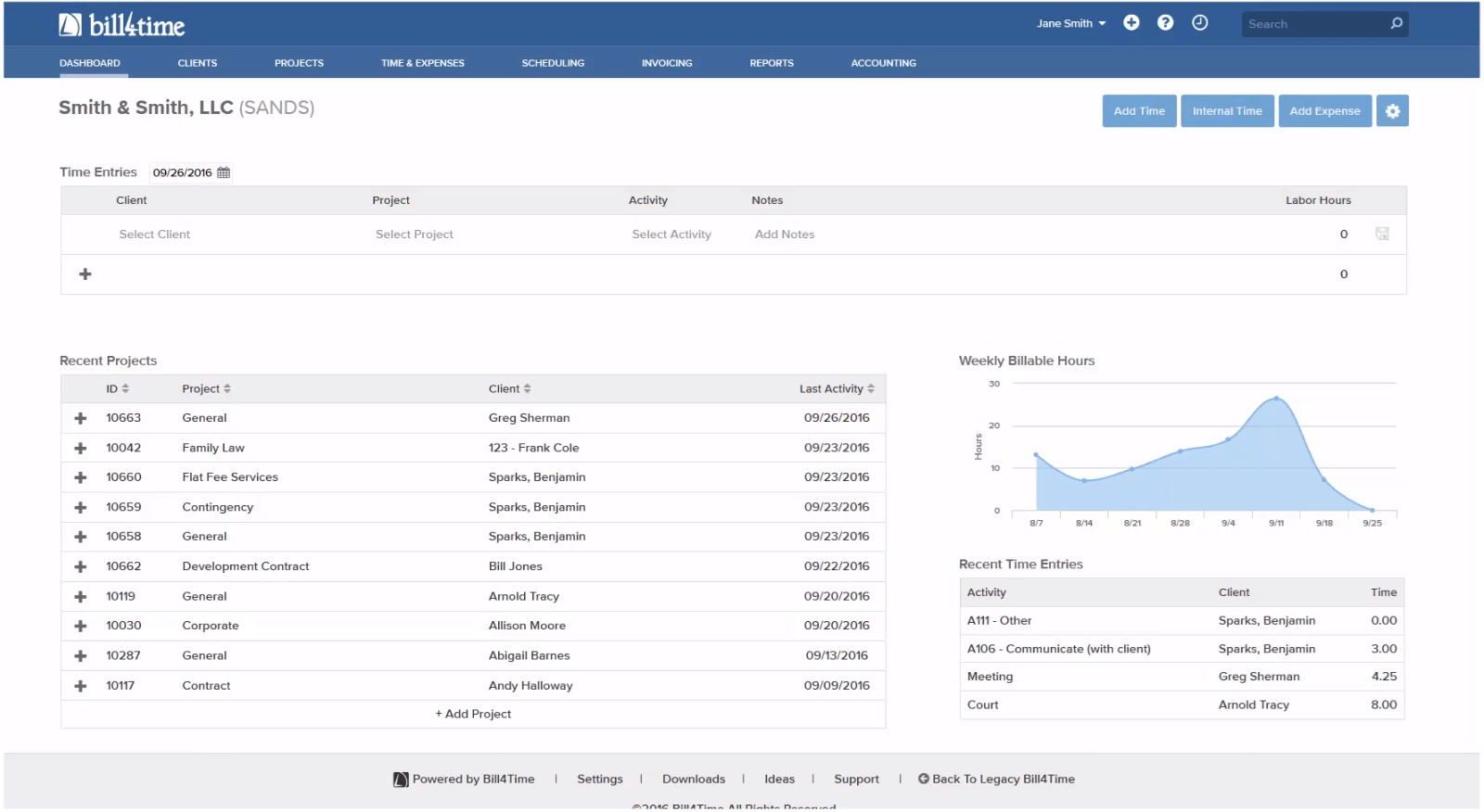Click the search magnifier icon
The height and width of the screenshot is (812, 1484).
(1396, 23)
